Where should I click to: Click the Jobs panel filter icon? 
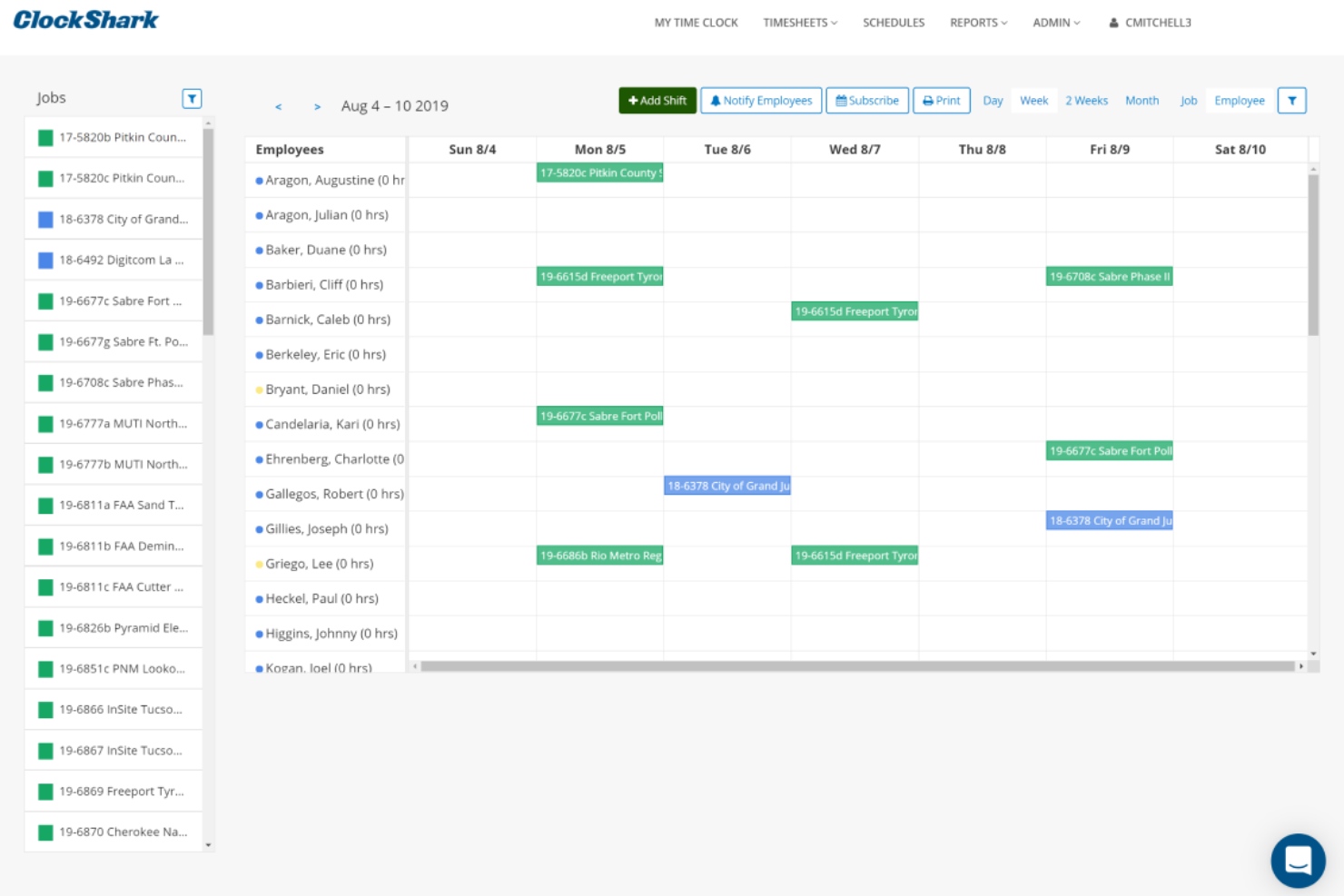192,99
